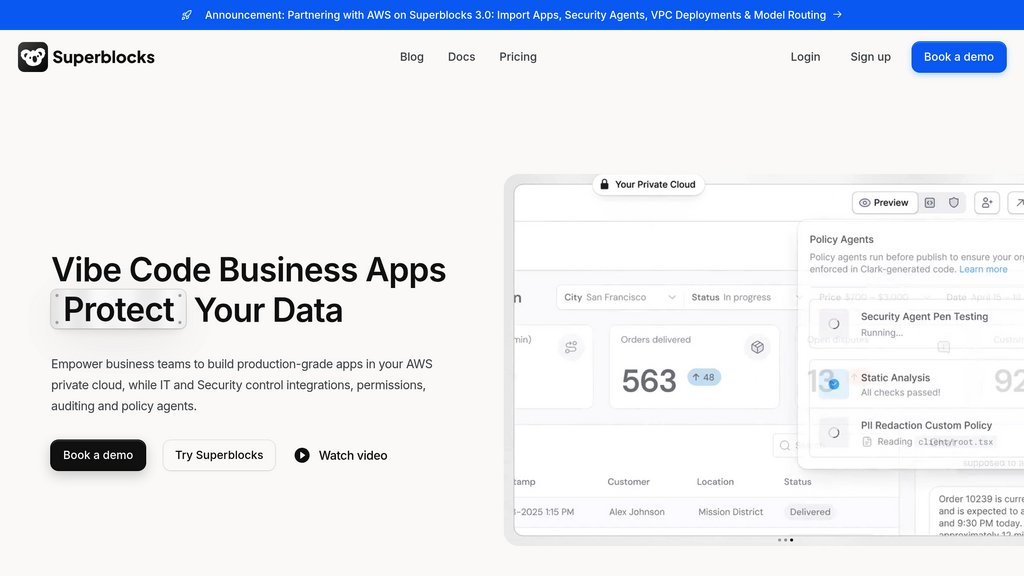This screenshot has height=576, width=1024.
Task: Click the code view icon next to Preview
Action: tap(930, 202)
